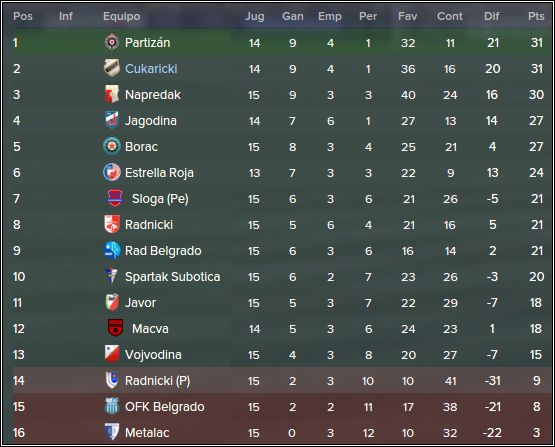Sort table by Pts column header
The image size is (555, 447).
[x=536, y=16]
